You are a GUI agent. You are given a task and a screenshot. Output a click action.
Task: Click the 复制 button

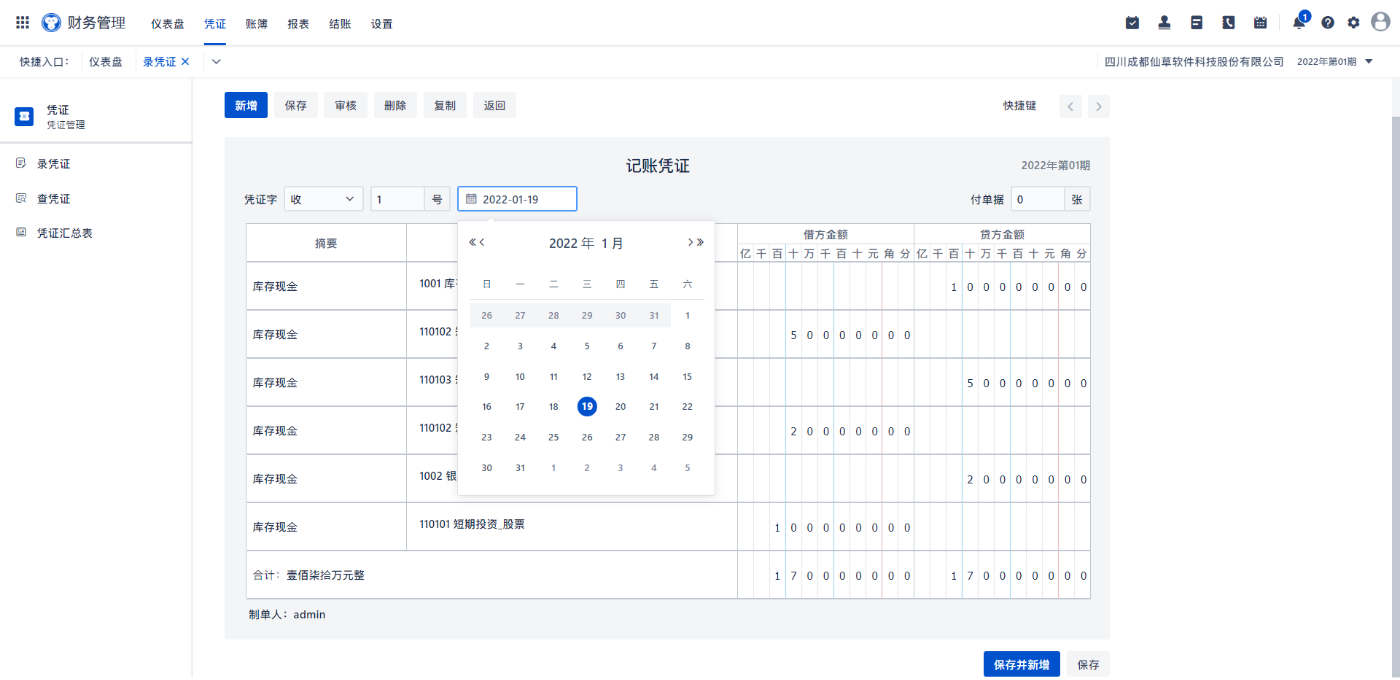tap(445, 105)
